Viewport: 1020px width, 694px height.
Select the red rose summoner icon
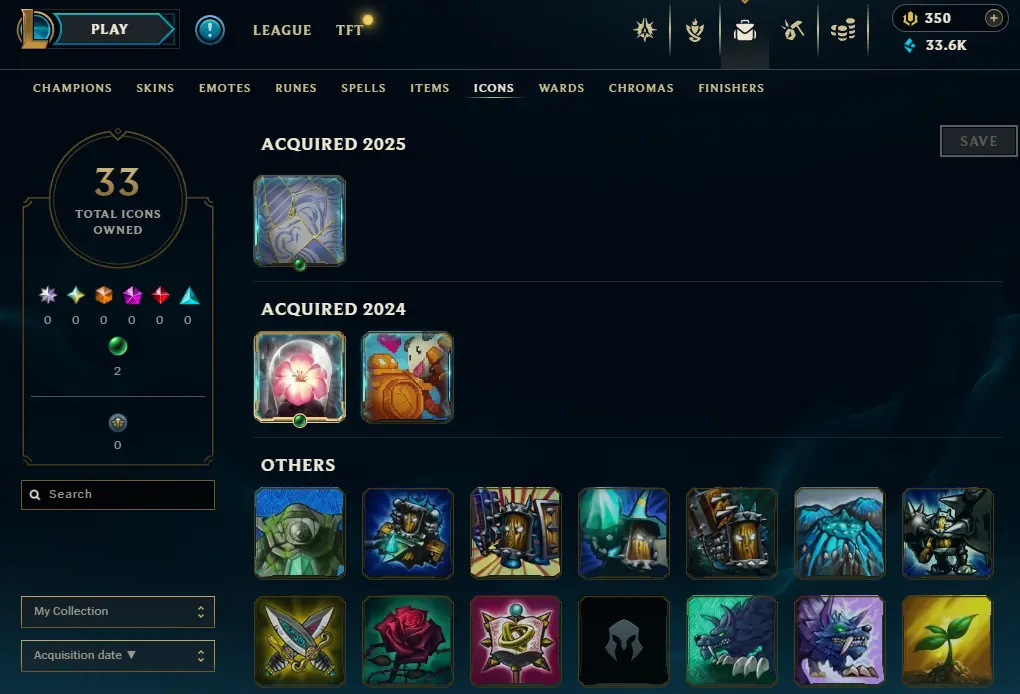408,641
